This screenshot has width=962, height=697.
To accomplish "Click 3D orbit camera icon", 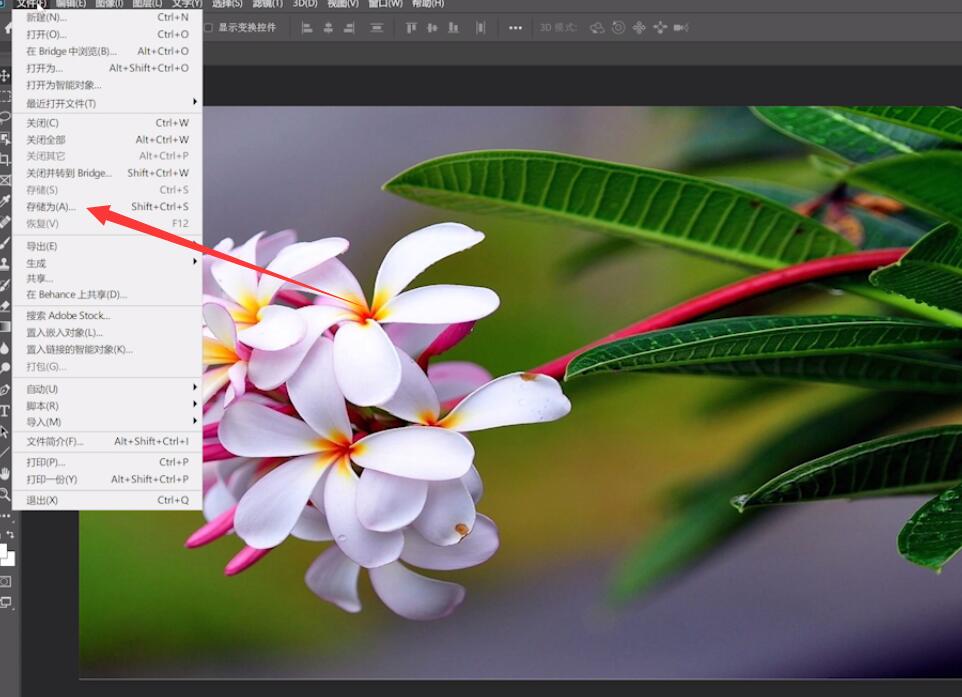I will (x=597, y=28).
